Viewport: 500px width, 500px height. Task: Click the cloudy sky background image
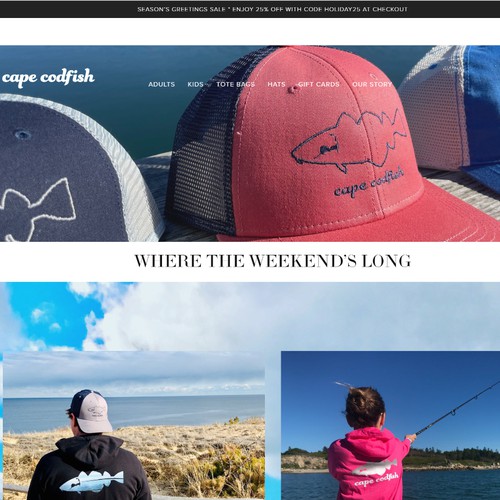(250, 315)
